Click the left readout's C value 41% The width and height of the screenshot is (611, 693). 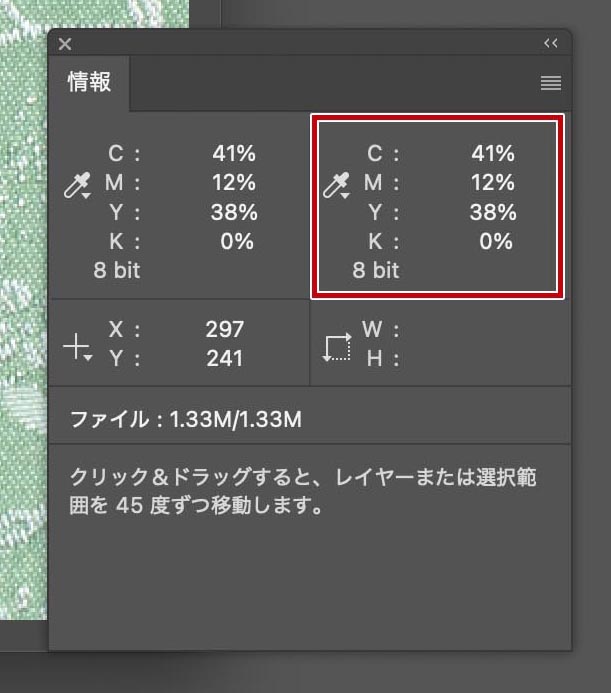pyautogui.click(x=234, y=154)
